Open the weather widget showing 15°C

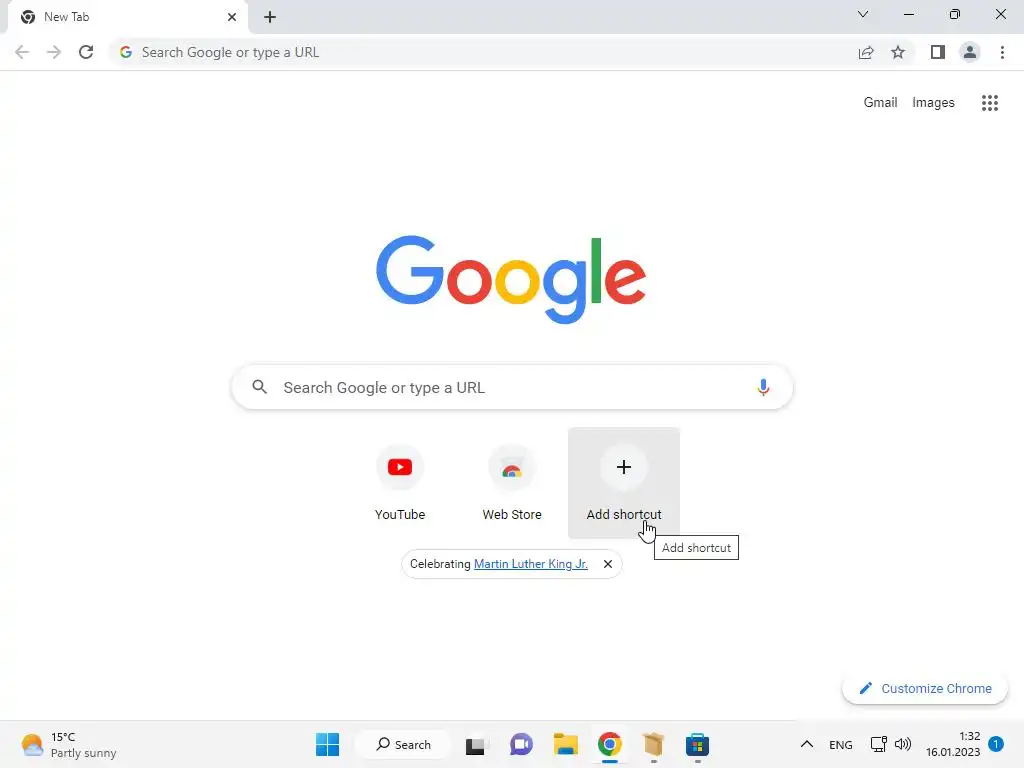69,744
